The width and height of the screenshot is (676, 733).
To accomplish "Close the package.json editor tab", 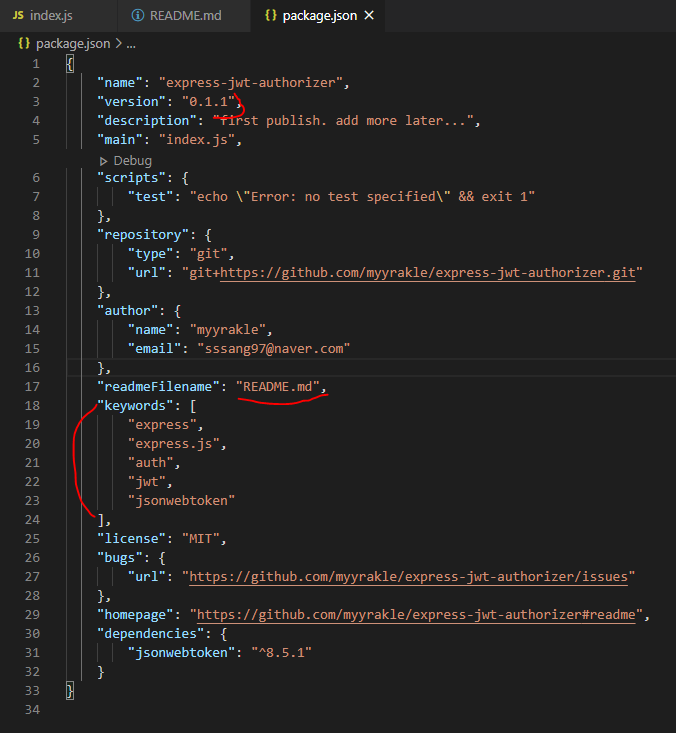I will 369,16.
